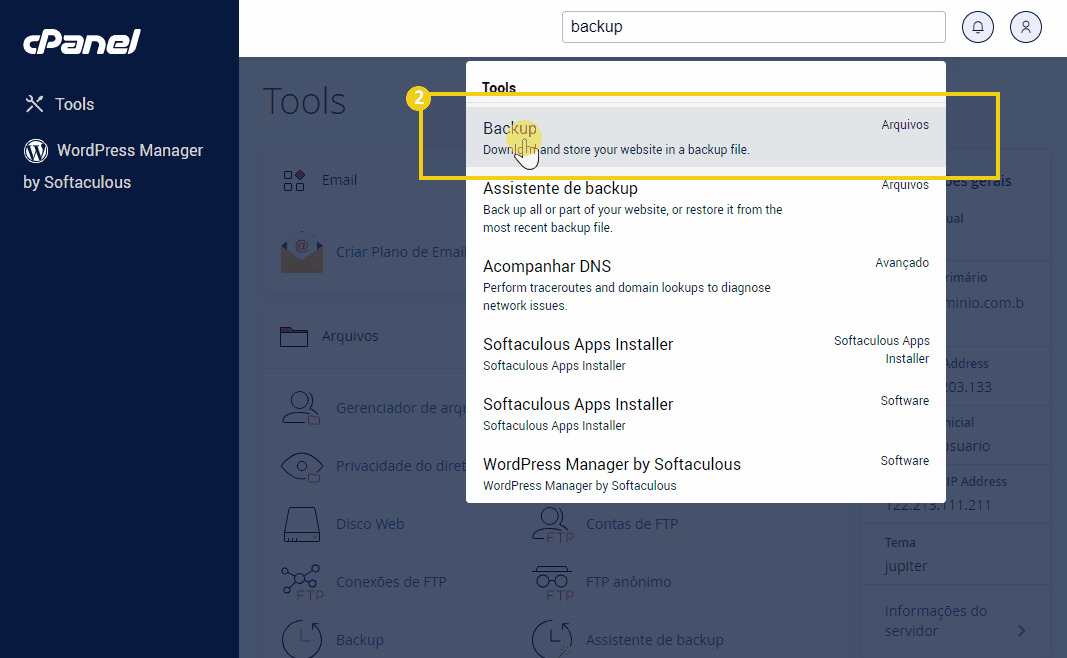Open Assistente de backup link at bottom
The image size is (1067, 658).
[x=655, y=640]
